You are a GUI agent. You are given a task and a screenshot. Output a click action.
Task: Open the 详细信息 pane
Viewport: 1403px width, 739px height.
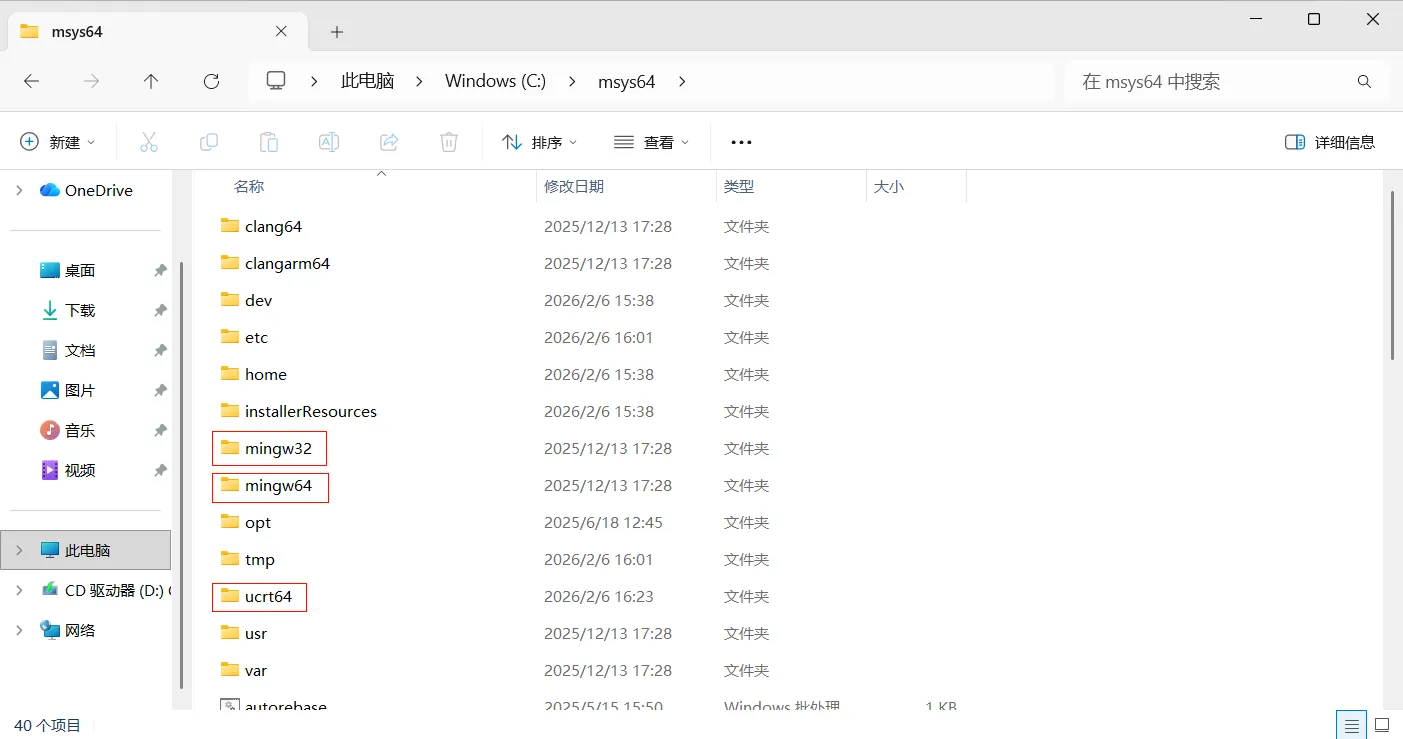pyautogui.click(x=1330, y=141)
